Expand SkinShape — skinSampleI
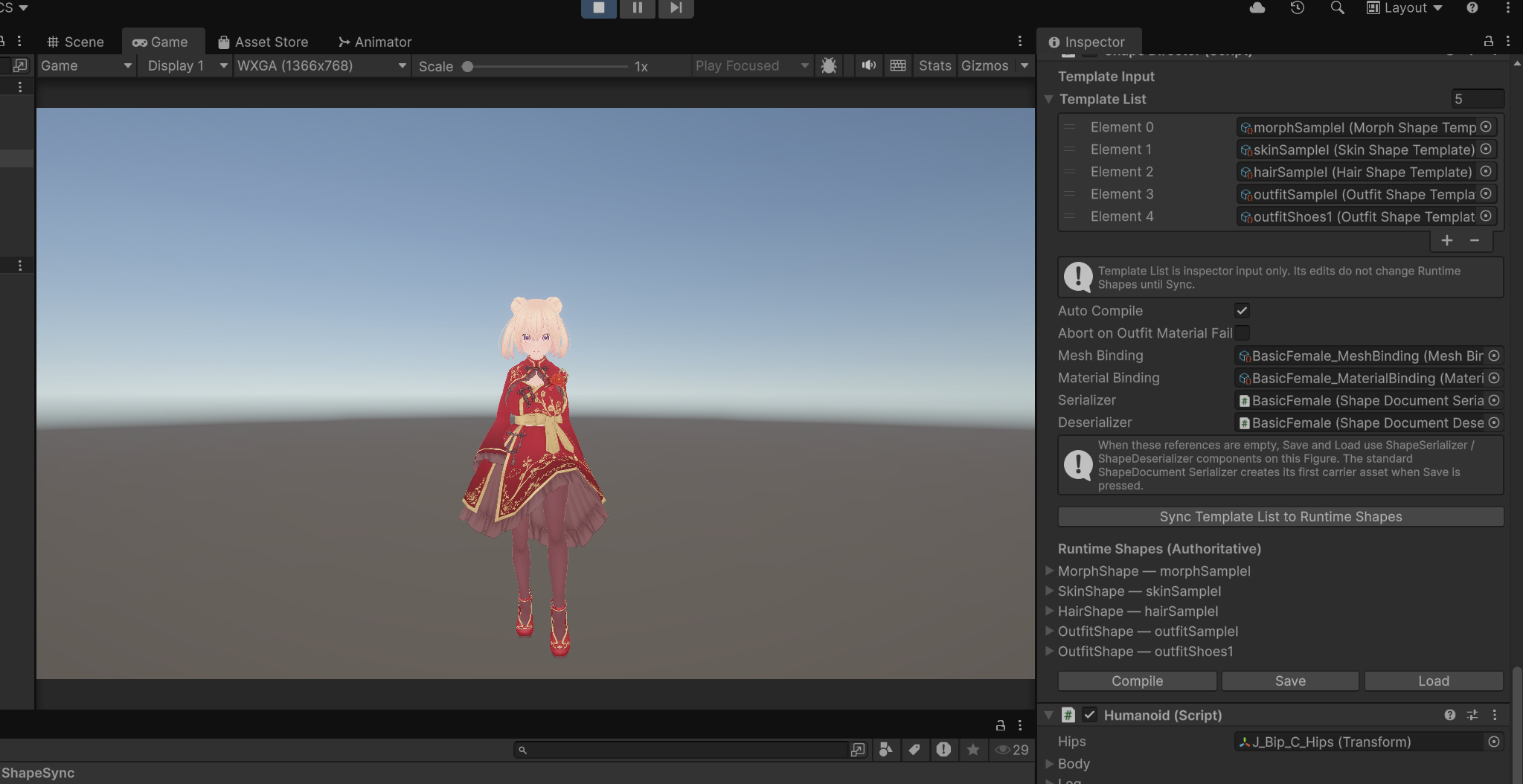This screenshot has height=784, width=1523. tap(1049, 591)
